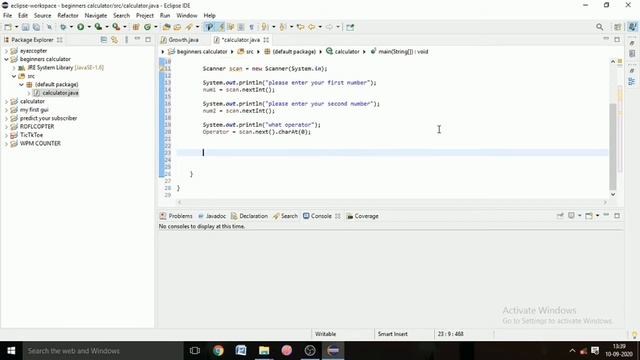Toggle Link with Editor in Package Explorer
The width and height of the screenshot is (640, 360).
tap(114, 40)
